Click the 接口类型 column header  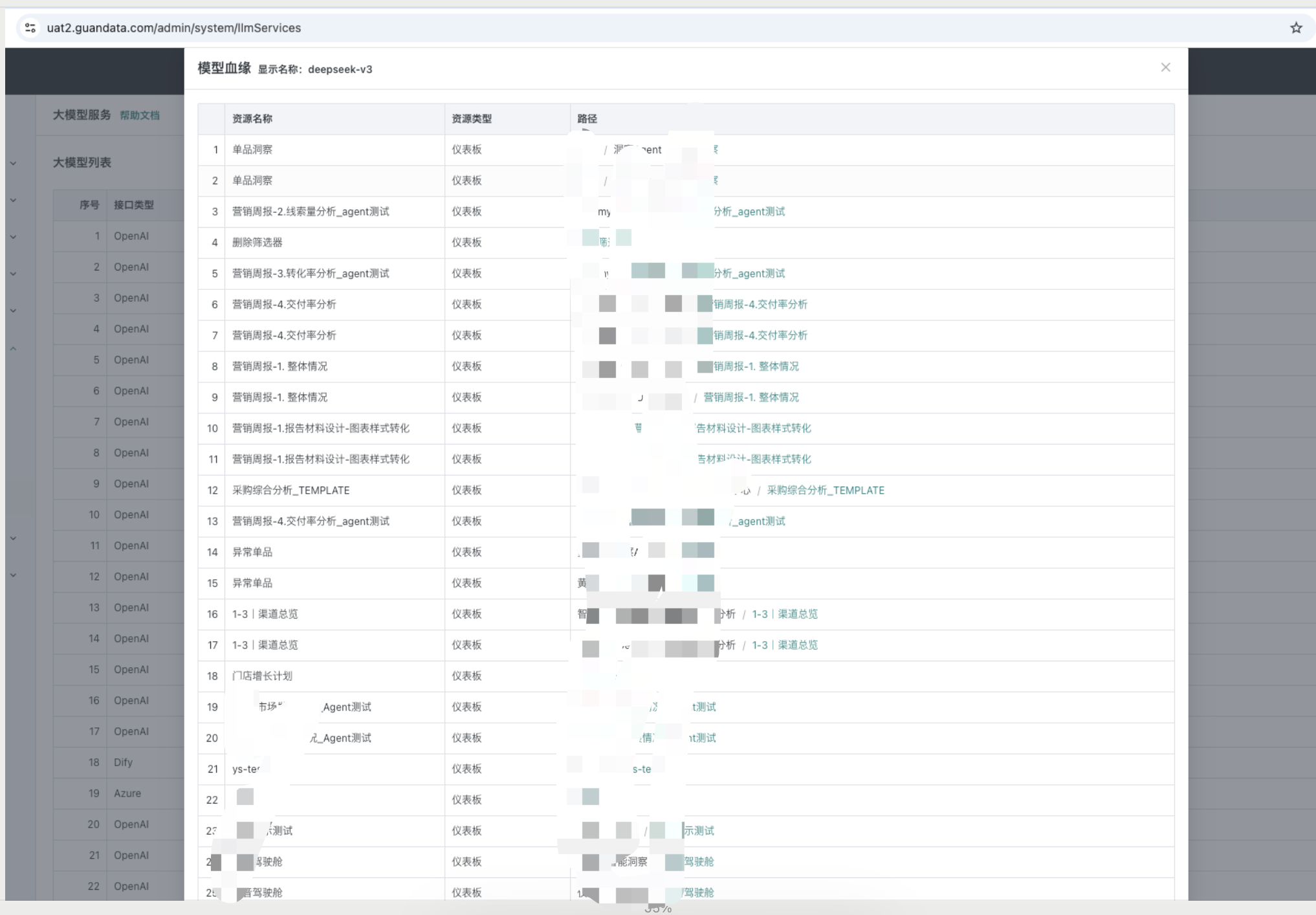coord(133,205)
